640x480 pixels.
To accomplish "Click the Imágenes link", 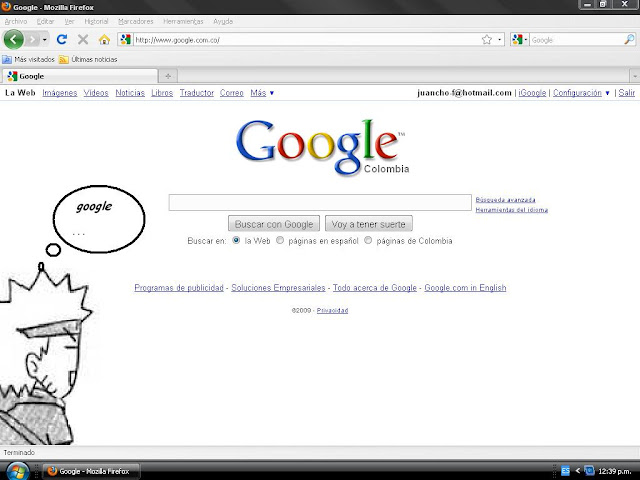I will click(x=60, y=93).
